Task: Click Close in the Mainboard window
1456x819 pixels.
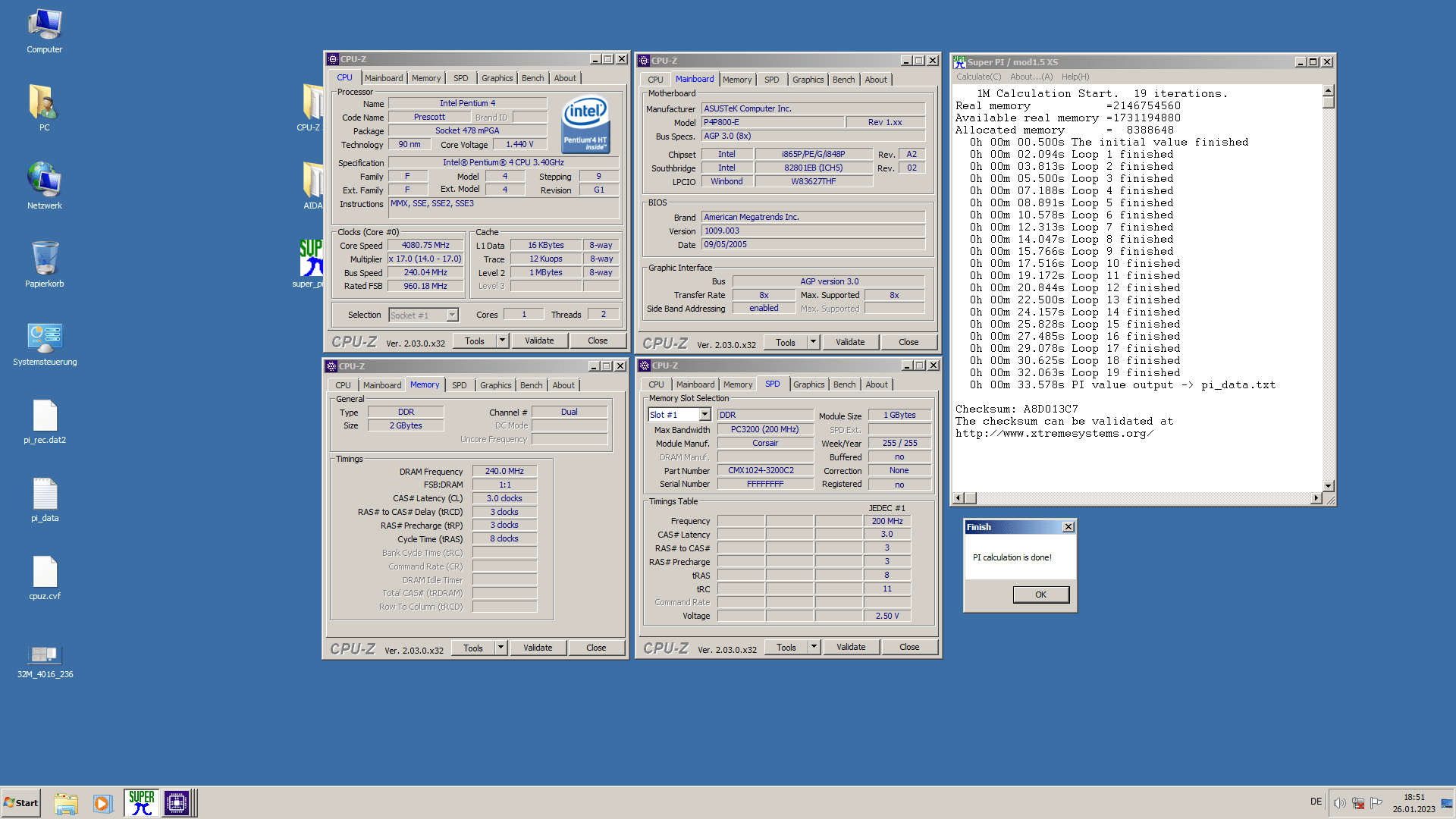Action: click(x=908, y=343)
